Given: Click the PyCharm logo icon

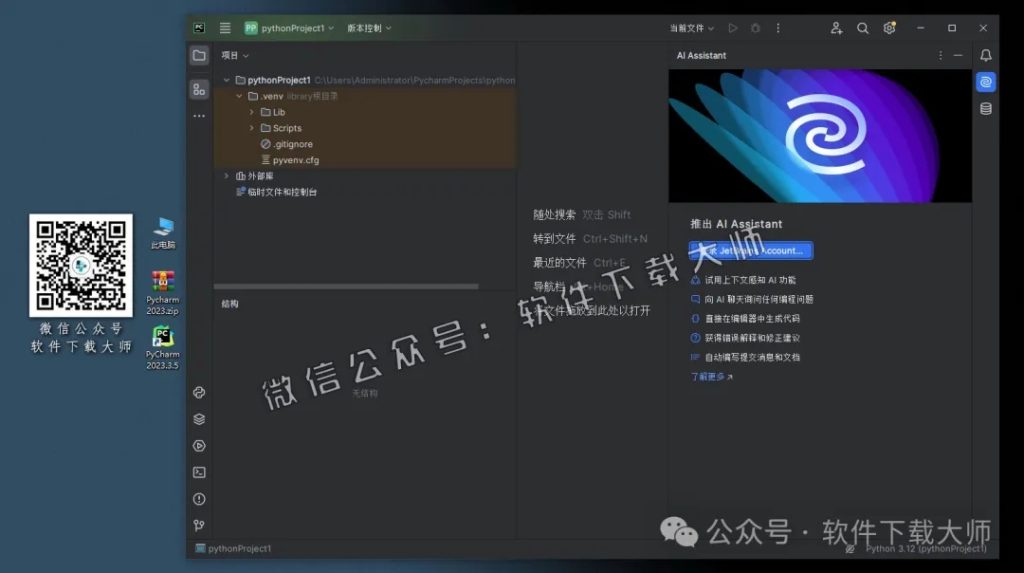Looking at the screenshot, I should [199, 28].
